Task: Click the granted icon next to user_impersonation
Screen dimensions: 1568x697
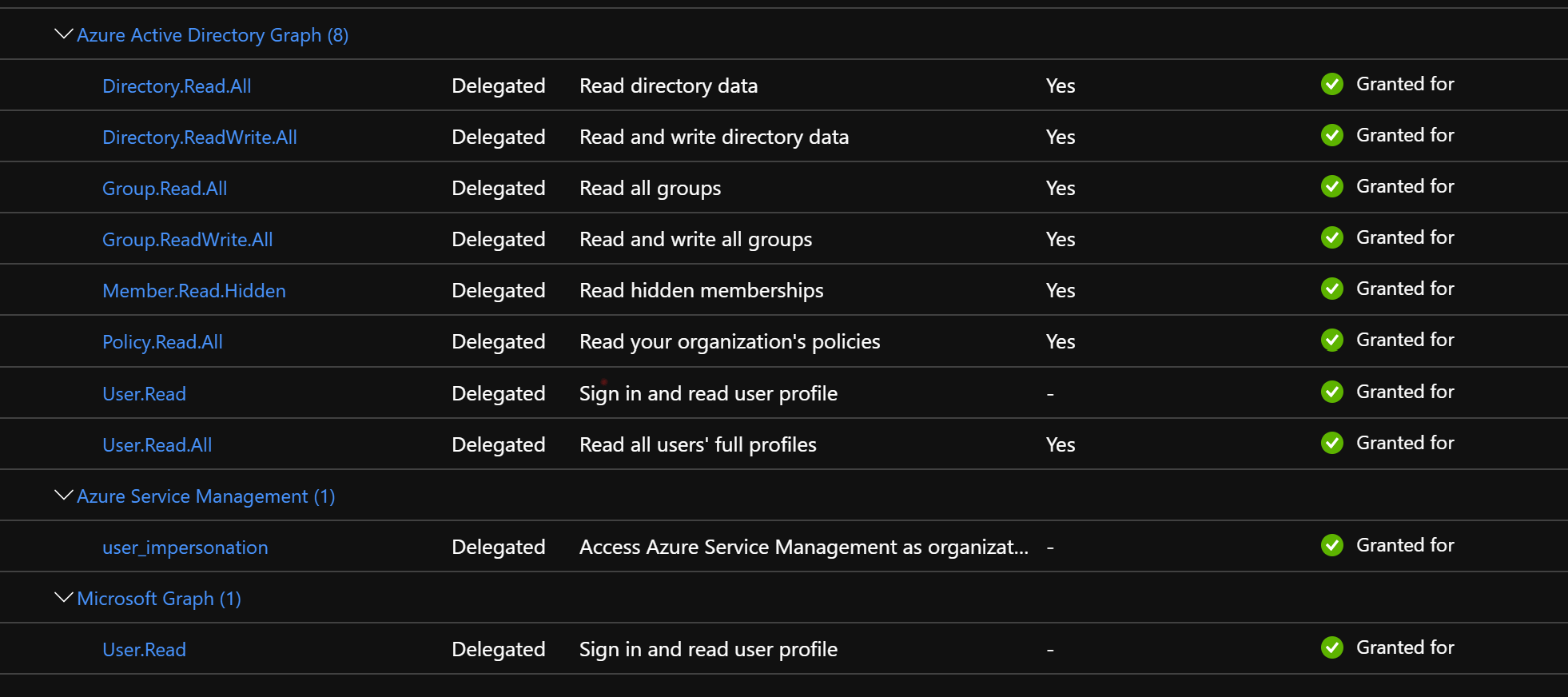Action: [x=1332, y=545]
